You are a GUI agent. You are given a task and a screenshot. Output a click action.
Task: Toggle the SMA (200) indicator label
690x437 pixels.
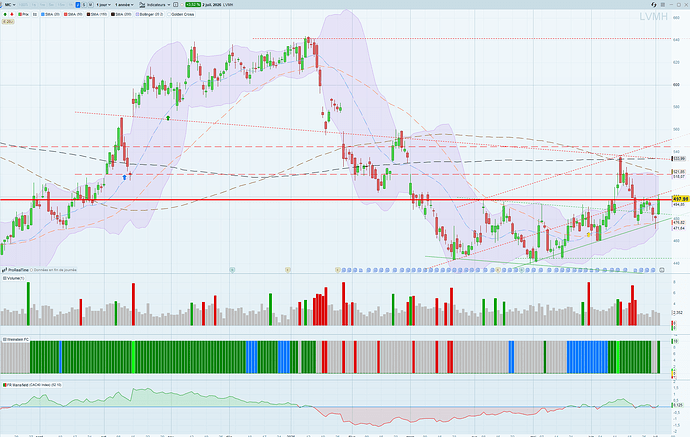point(121,15)
